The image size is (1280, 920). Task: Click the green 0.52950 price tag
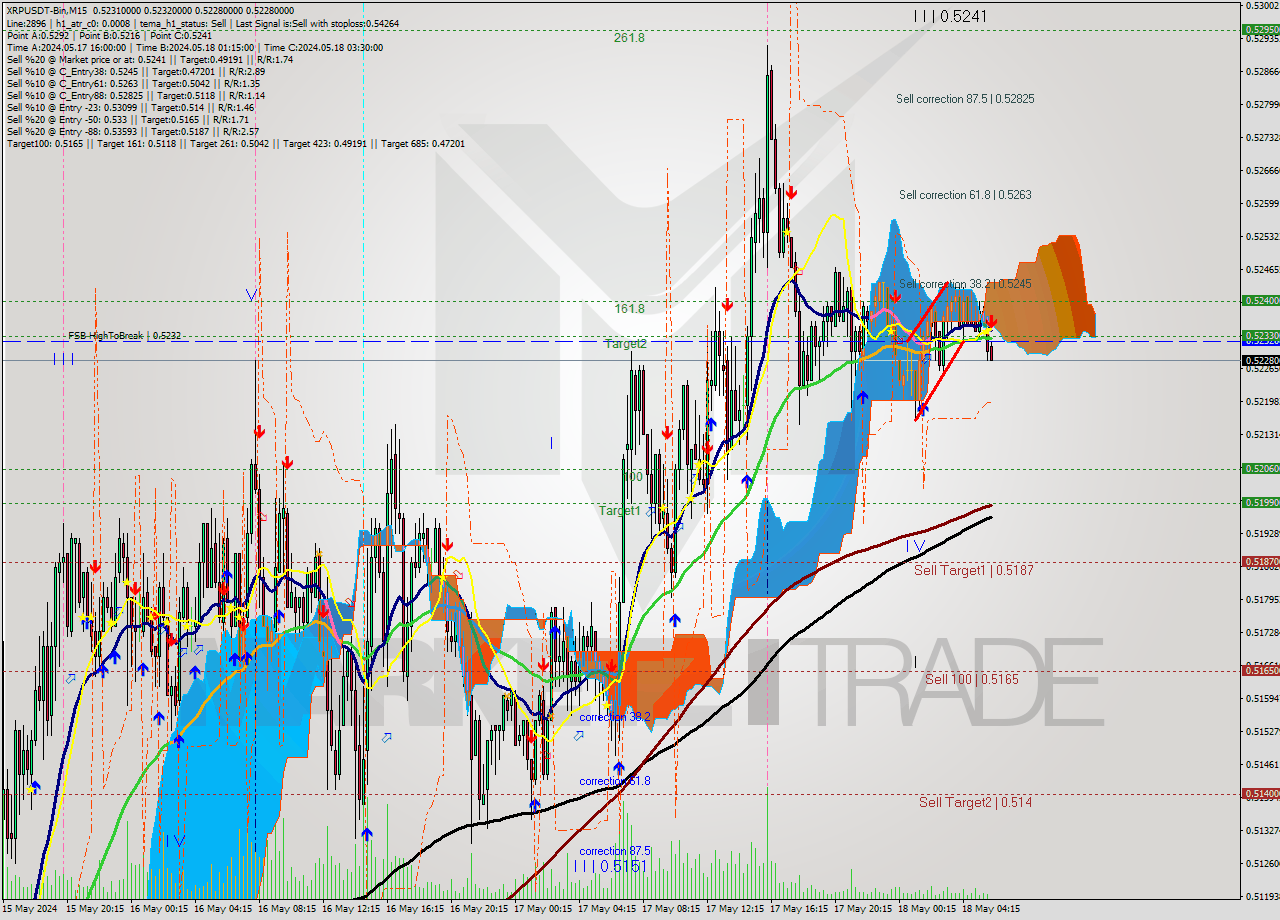(1260, 30)
